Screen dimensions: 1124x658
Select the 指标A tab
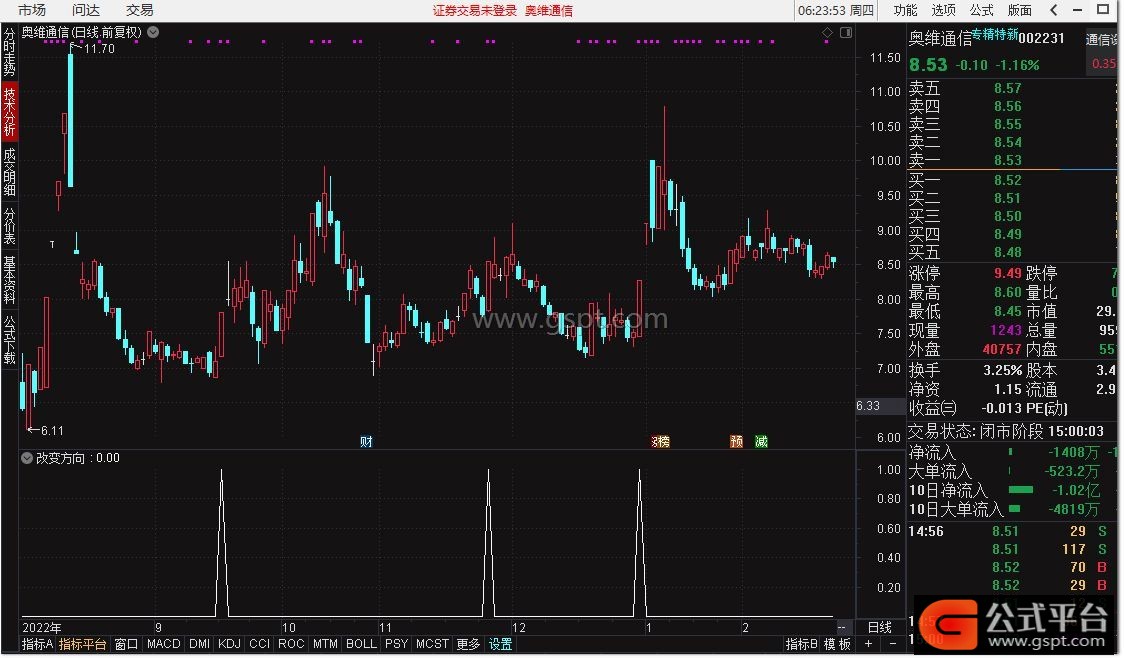[x=37, y=644]
